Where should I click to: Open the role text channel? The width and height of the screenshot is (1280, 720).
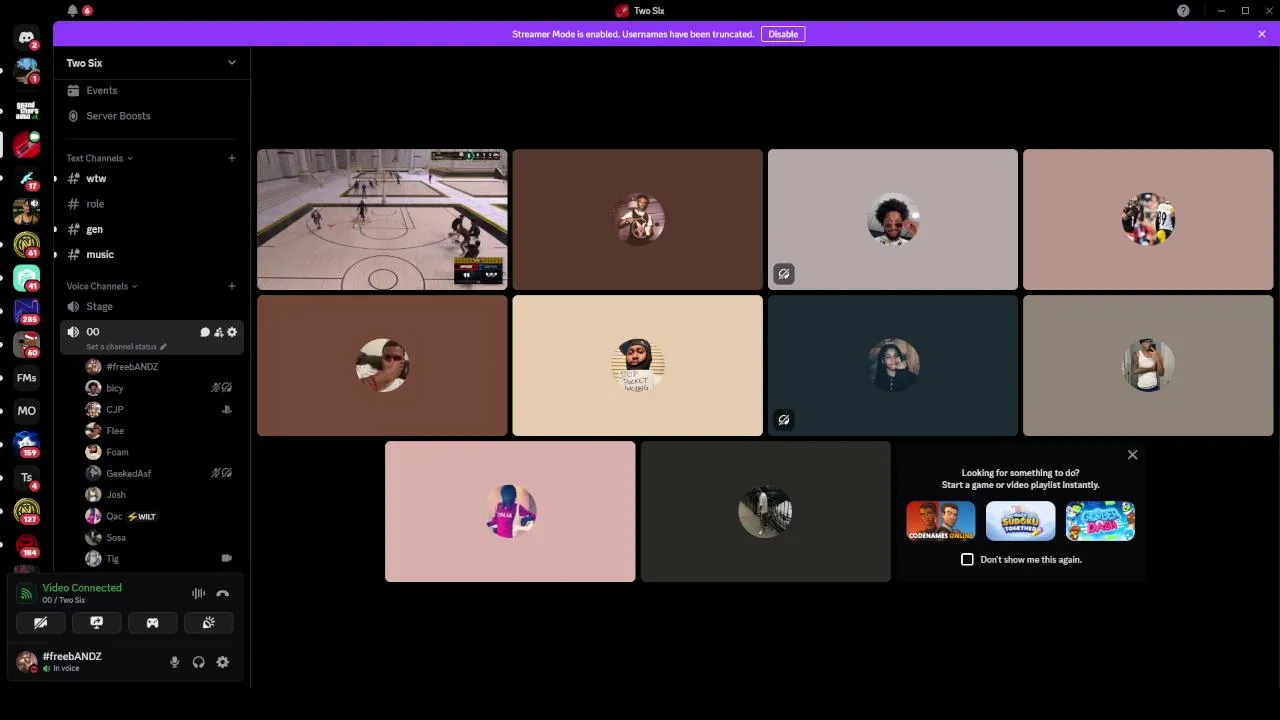tap(150, 204)
